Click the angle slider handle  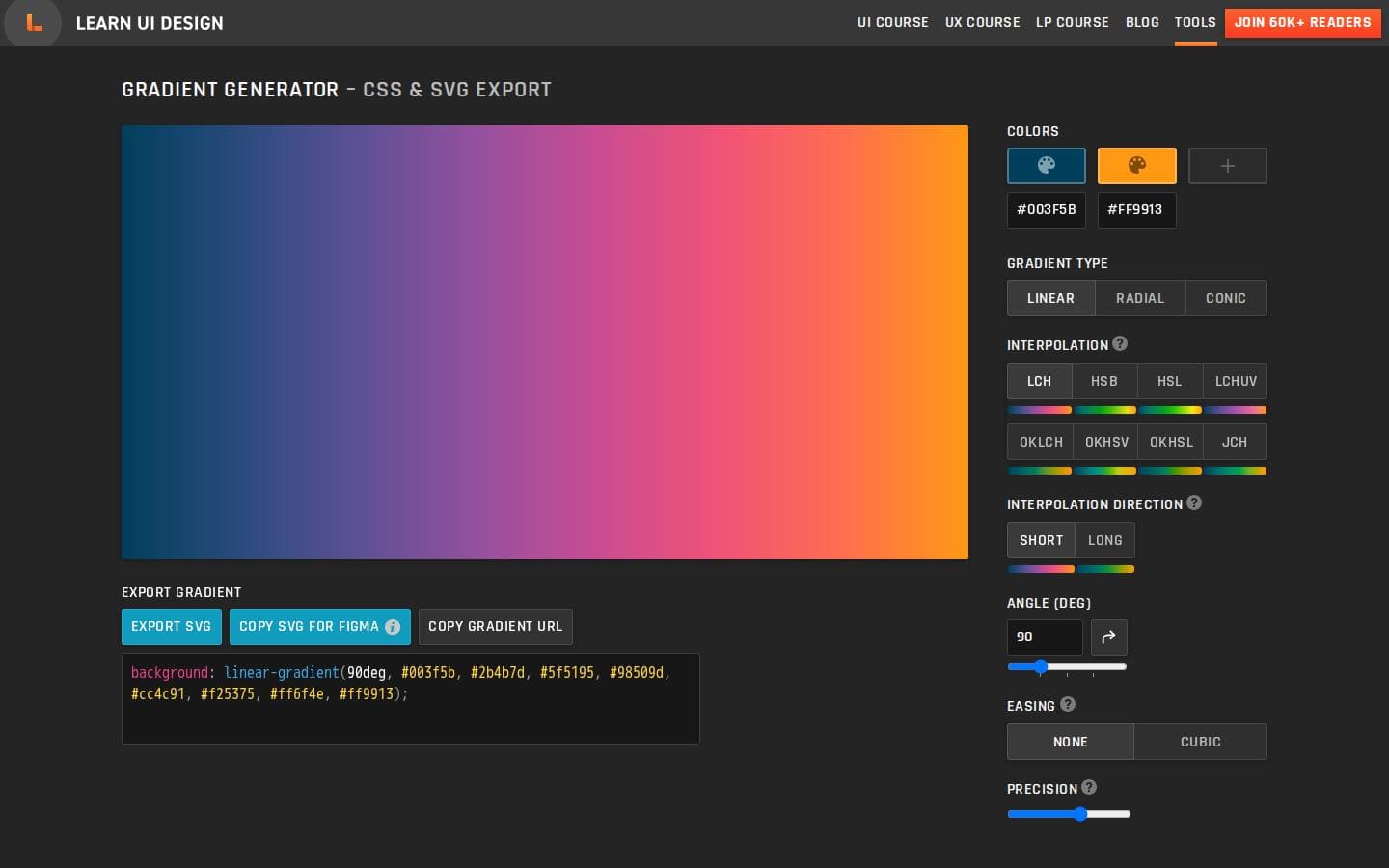(x=1041, y=666)
